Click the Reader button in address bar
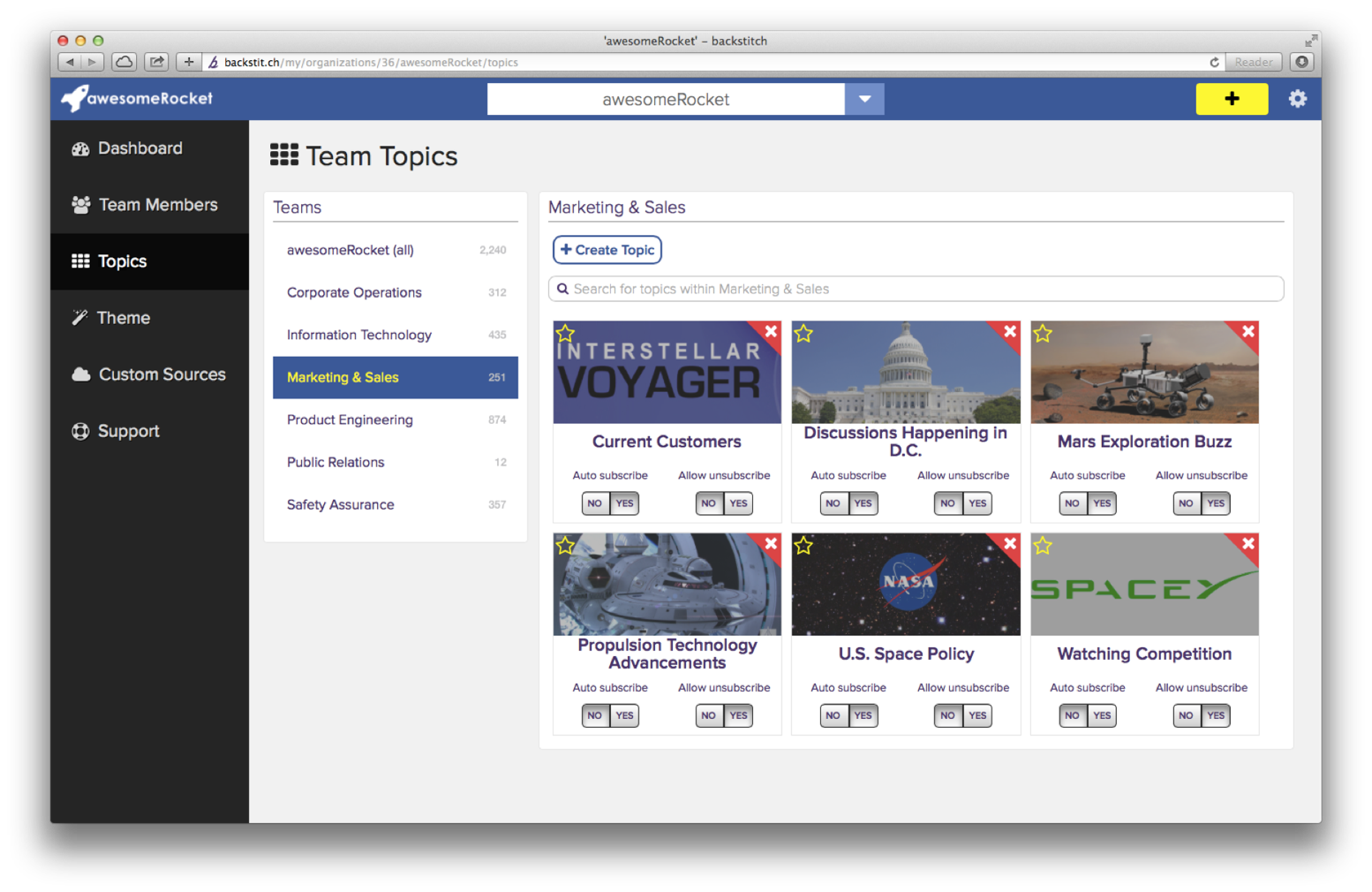Image resolution: width=1372 pixels, height=892 pixels. 1254,63
